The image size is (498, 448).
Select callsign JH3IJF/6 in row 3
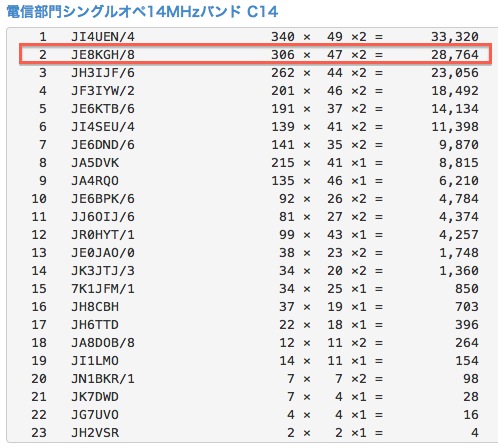click(x=103, y=72)
